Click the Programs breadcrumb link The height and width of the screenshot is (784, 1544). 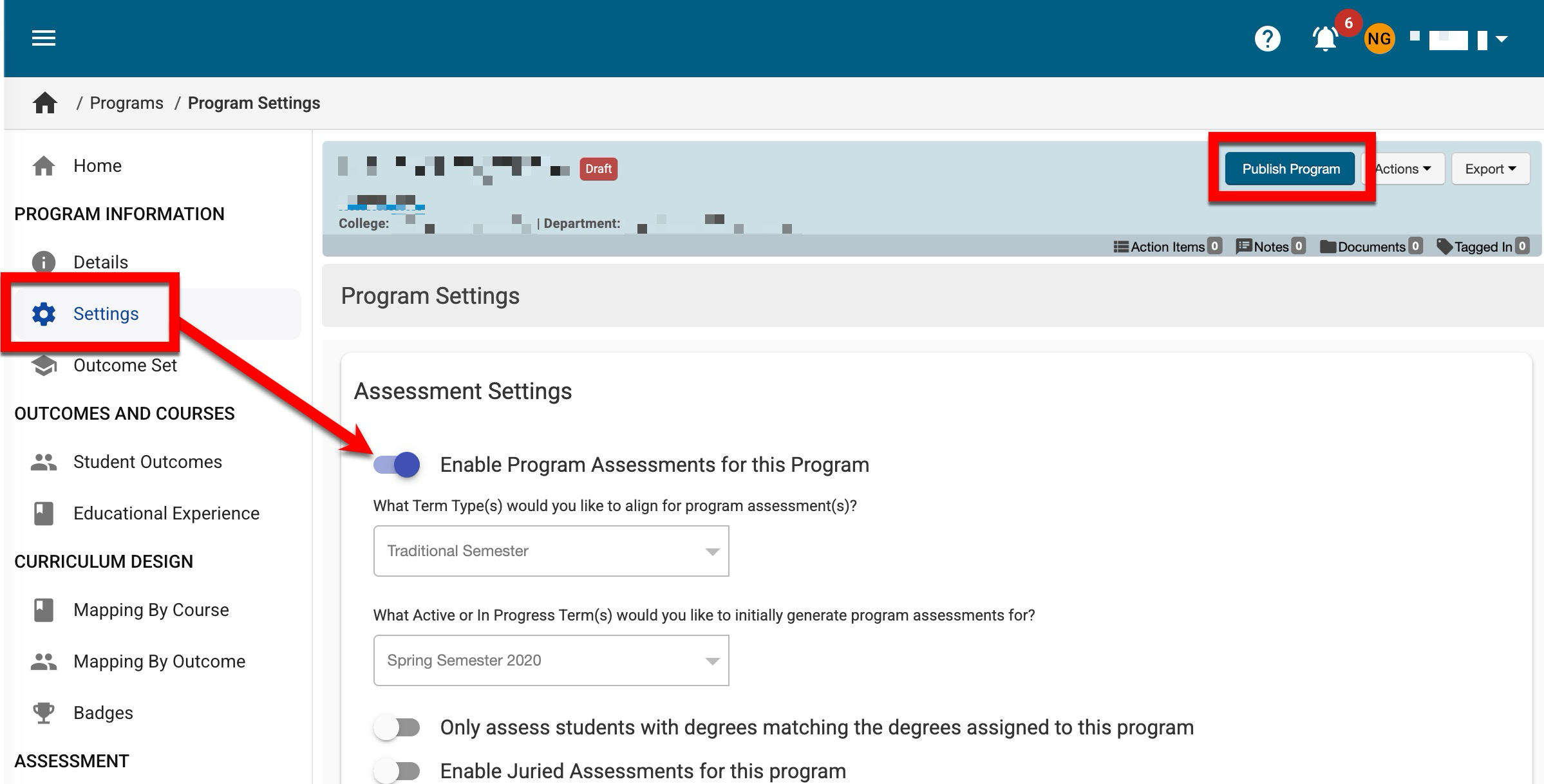coord(127,103)
